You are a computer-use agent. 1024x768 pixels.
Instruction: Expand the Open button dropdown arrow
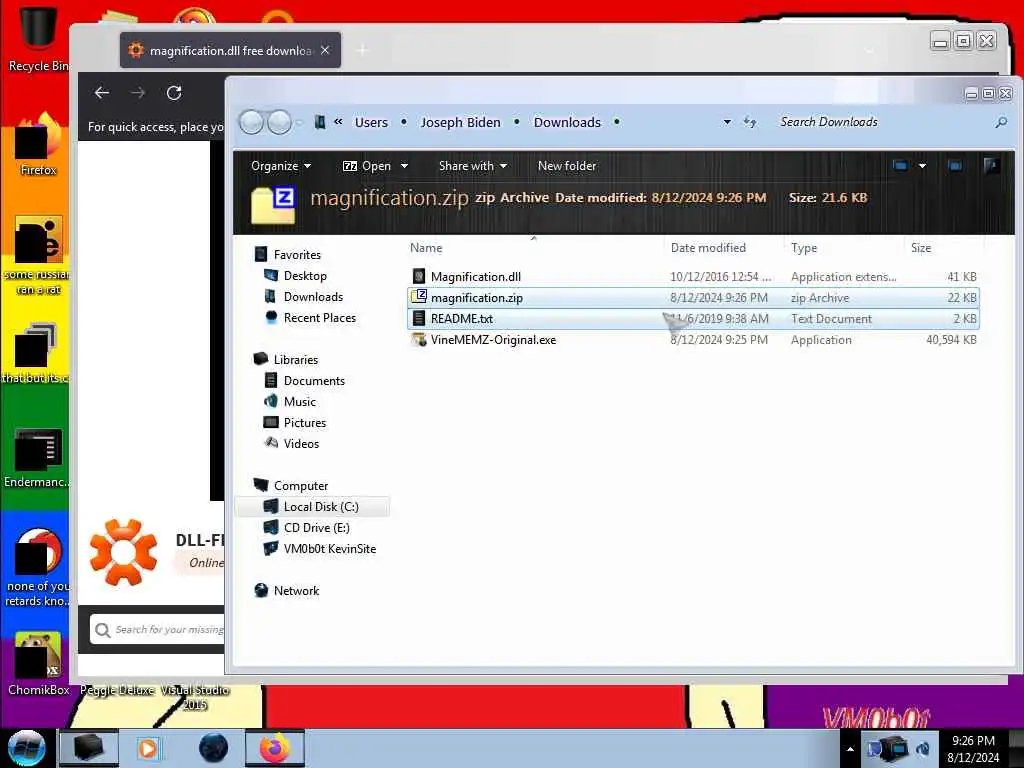click(404, 166)
